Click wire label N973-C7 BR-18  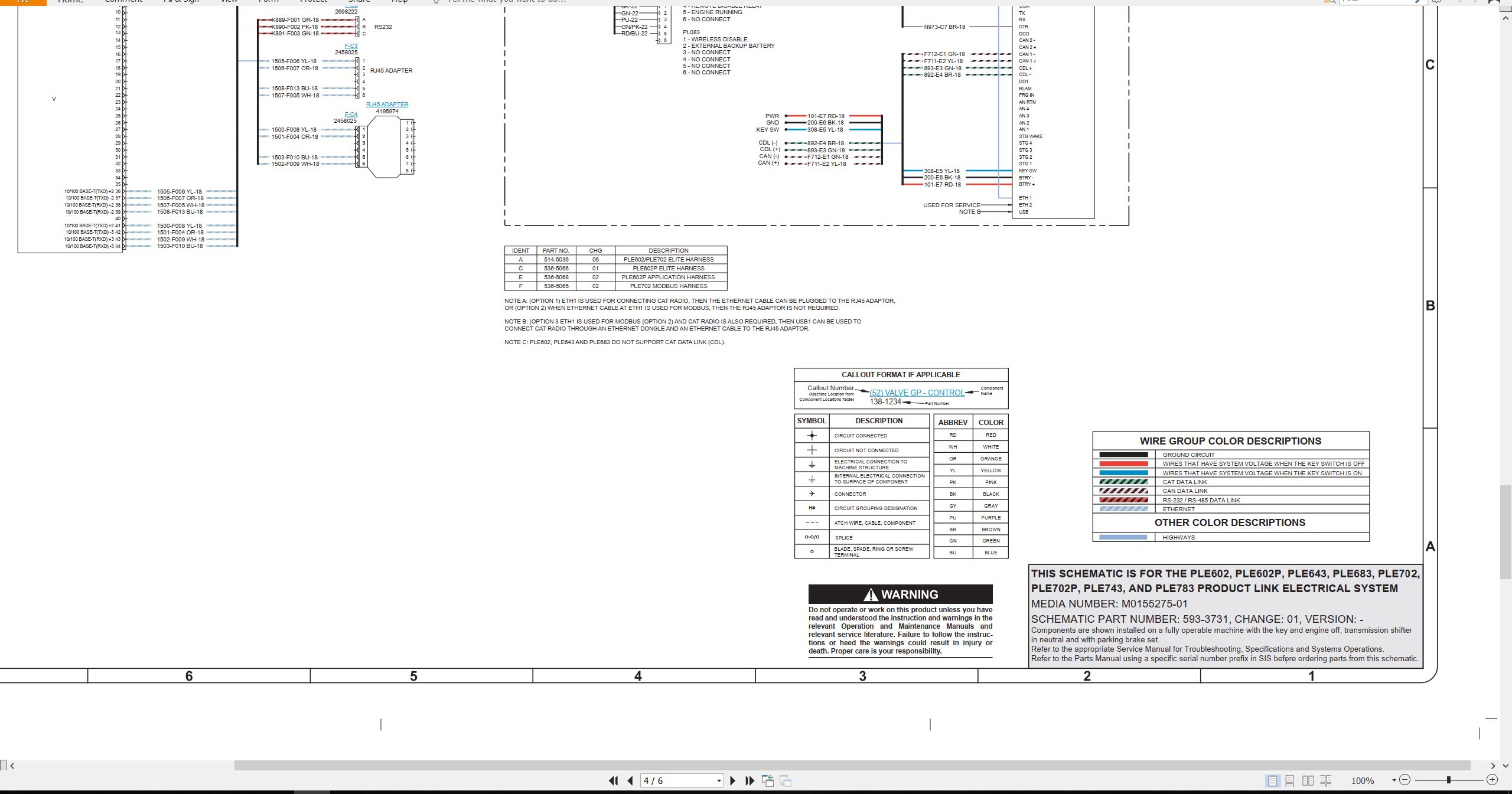pyautogui.click(x=944, y=27)
